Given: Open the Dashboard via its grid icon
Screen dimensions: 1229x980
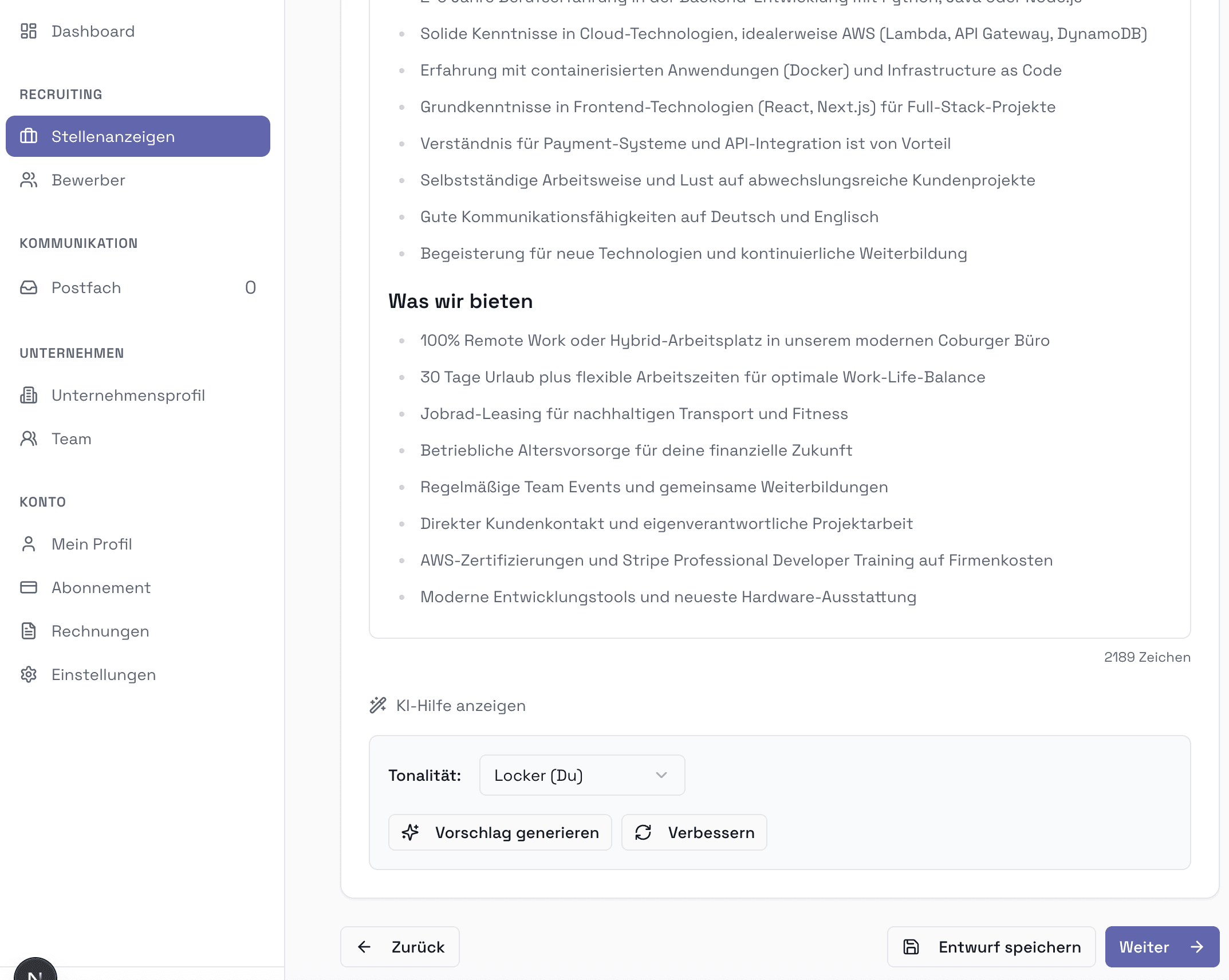Looking at the screenshot, I should point(29,31).
